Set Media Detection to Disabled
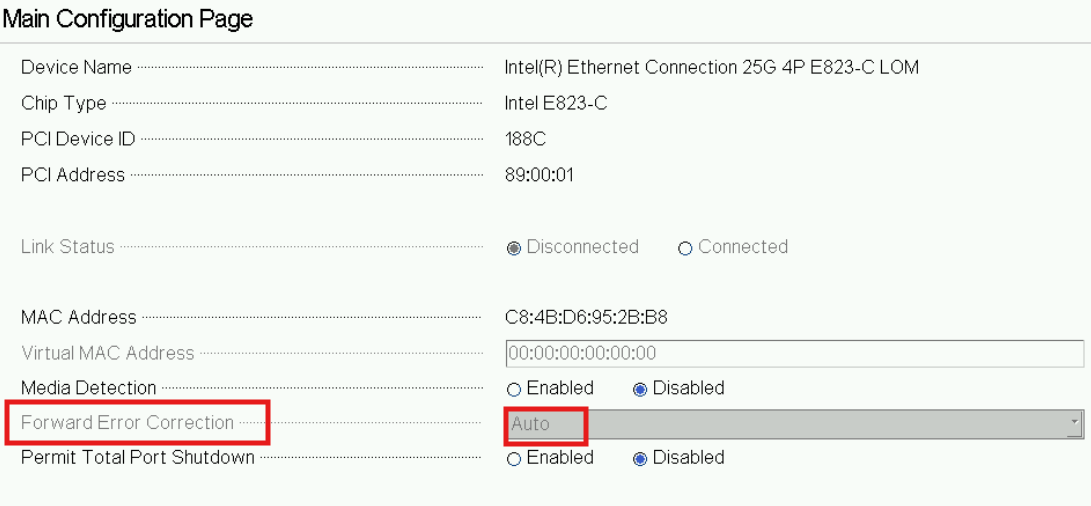Viewport: 1091px width, 506px height. (640, 389)
